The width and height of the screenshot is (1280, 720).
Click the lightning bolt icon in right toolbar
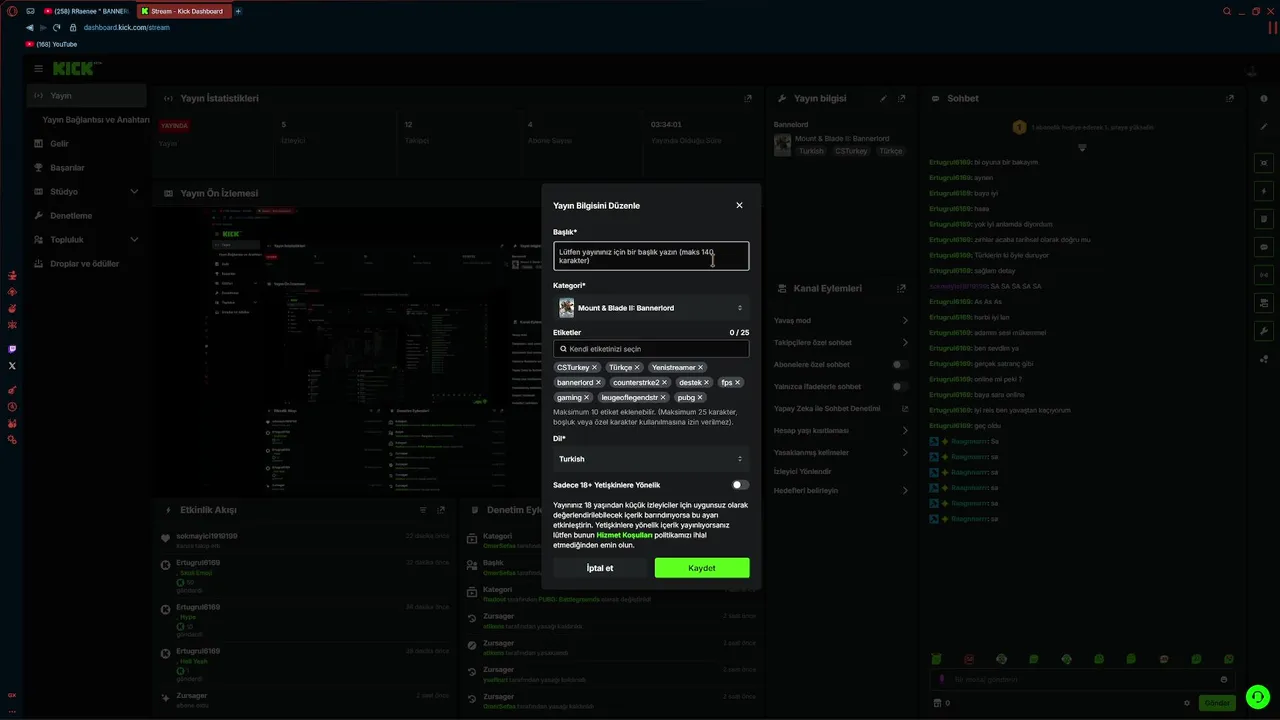click(1264, 191)
